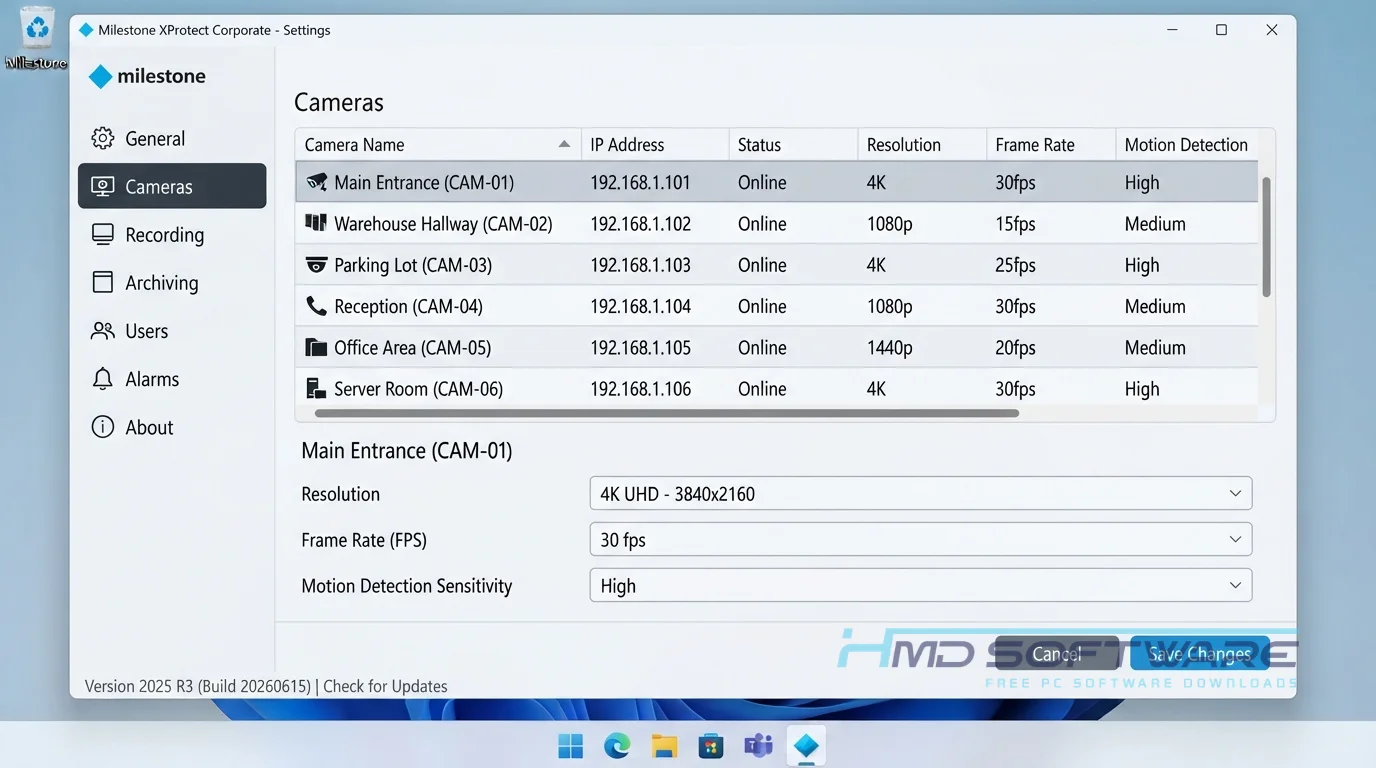The height and width of the screenshot is (768, 1376).
Task: Click the Motion Detection column header
Action: (1187, 144)
